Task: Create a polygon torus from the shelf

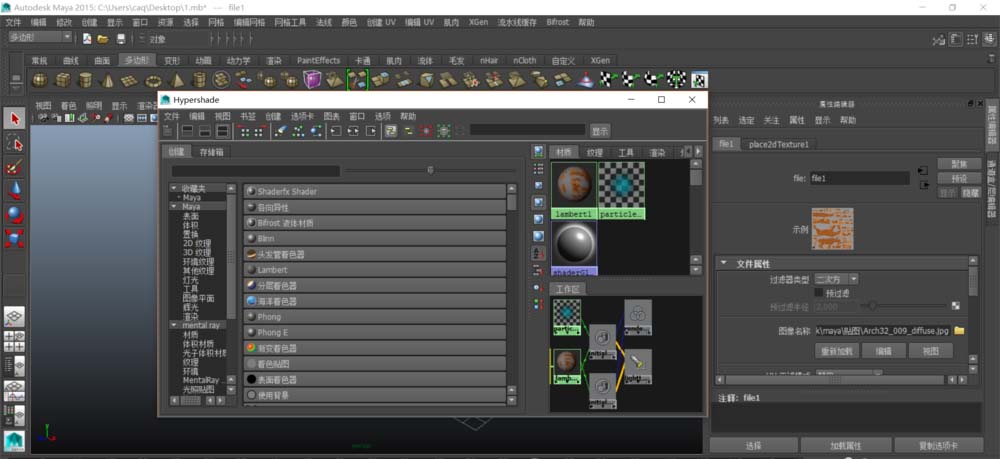Action: click(153, 80)
